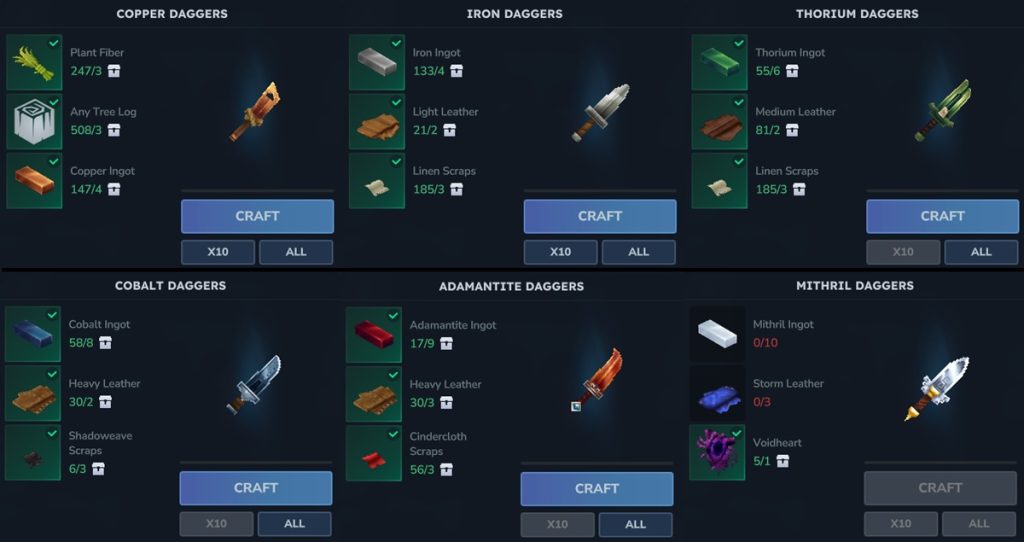This screenshot has height=542, width=1024.
Task: Click ALL under Thorium Daggers
Action: click(981, 252)
